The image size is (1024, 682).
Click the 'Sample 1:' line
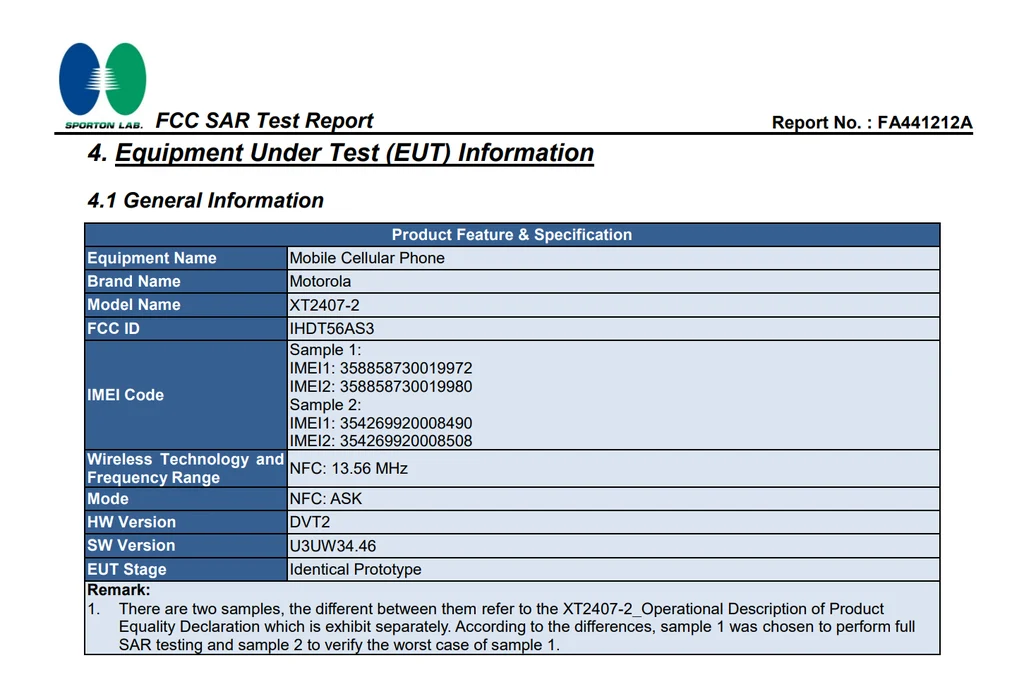coord(325,350)
